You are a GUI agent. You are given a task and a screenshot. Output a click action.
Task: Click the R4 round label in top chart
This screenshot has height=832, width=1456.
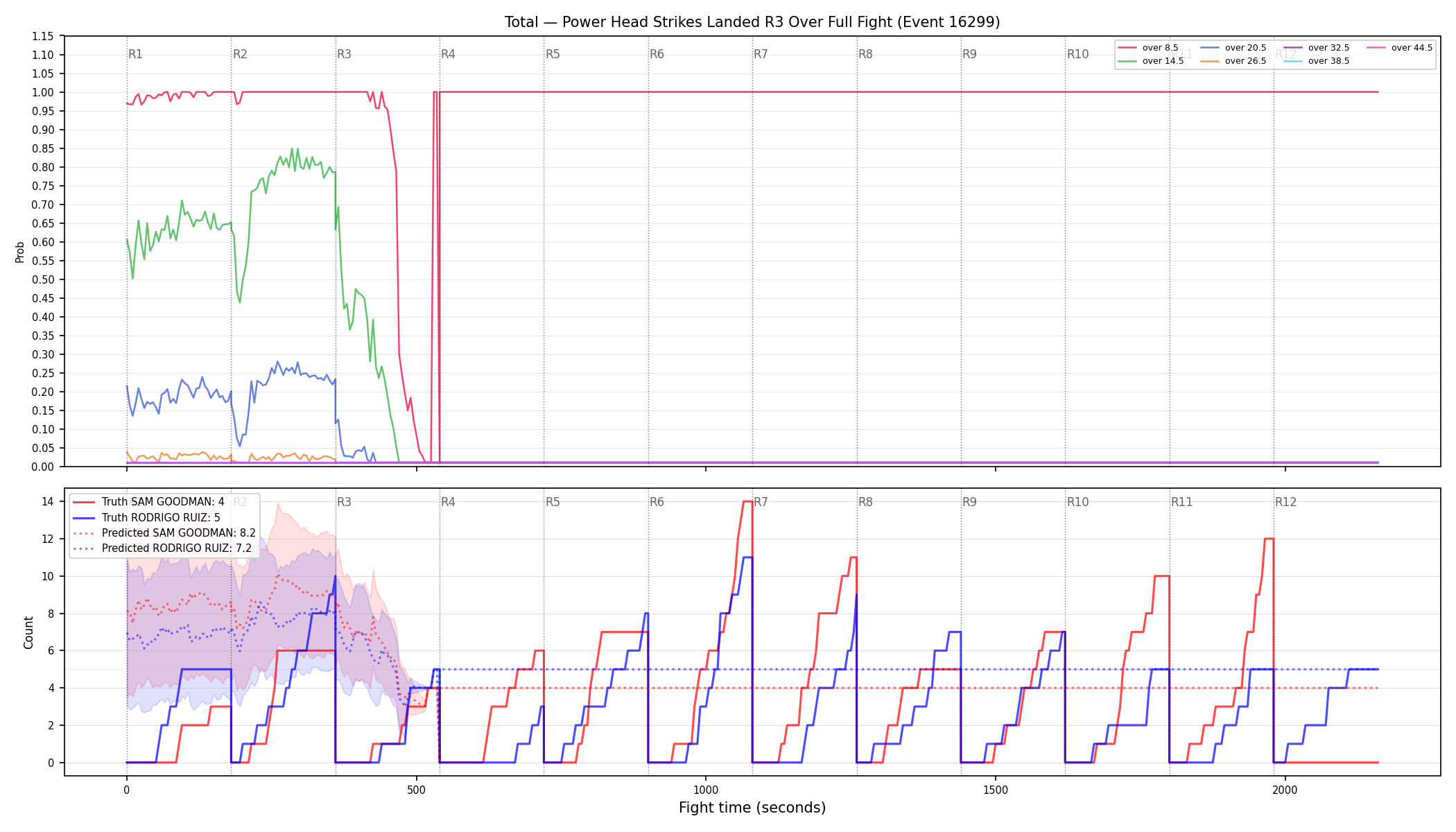pos(448,54)
